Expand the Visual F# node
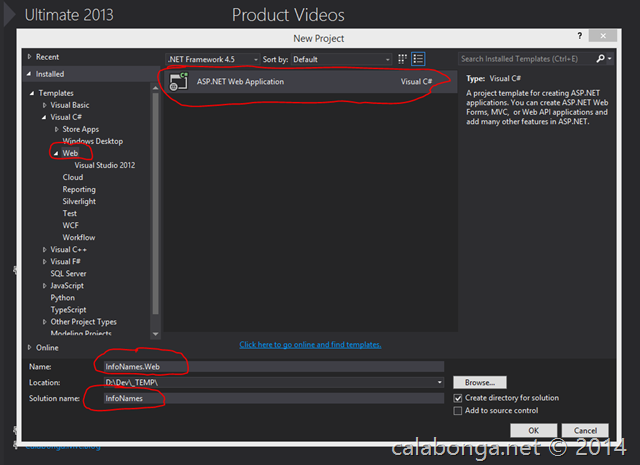Screen dimensions: 640x465 coord(44,261)
